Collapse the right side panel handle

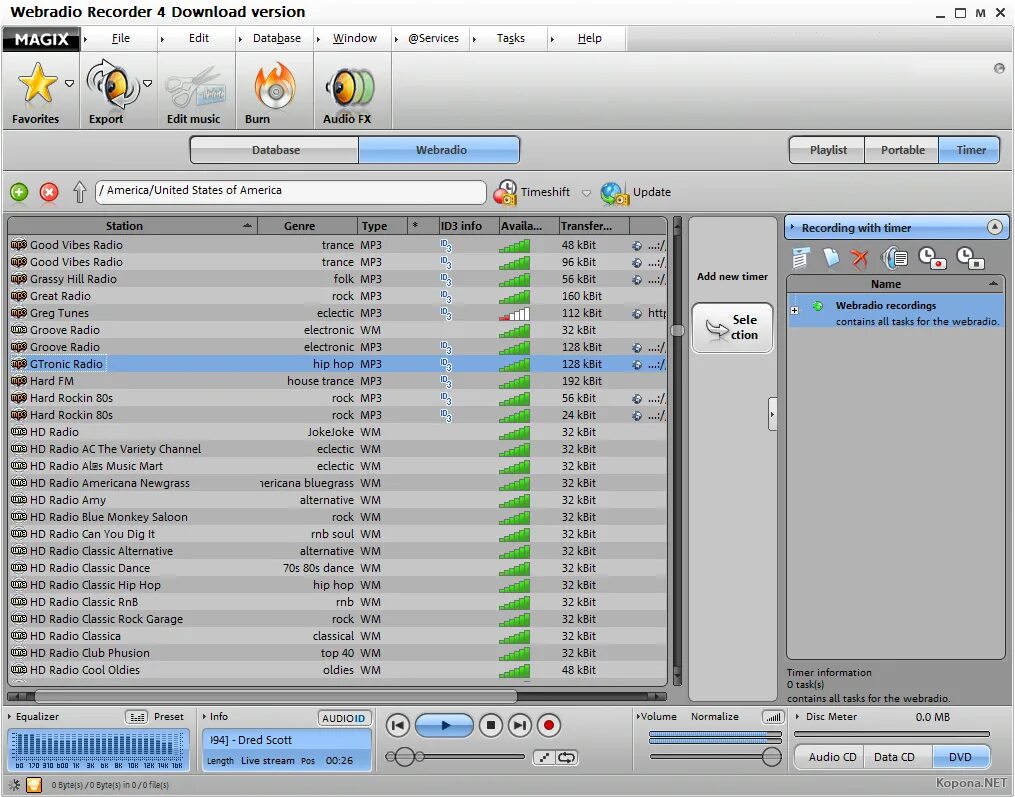pyautogui.click(x=772, y=414)
